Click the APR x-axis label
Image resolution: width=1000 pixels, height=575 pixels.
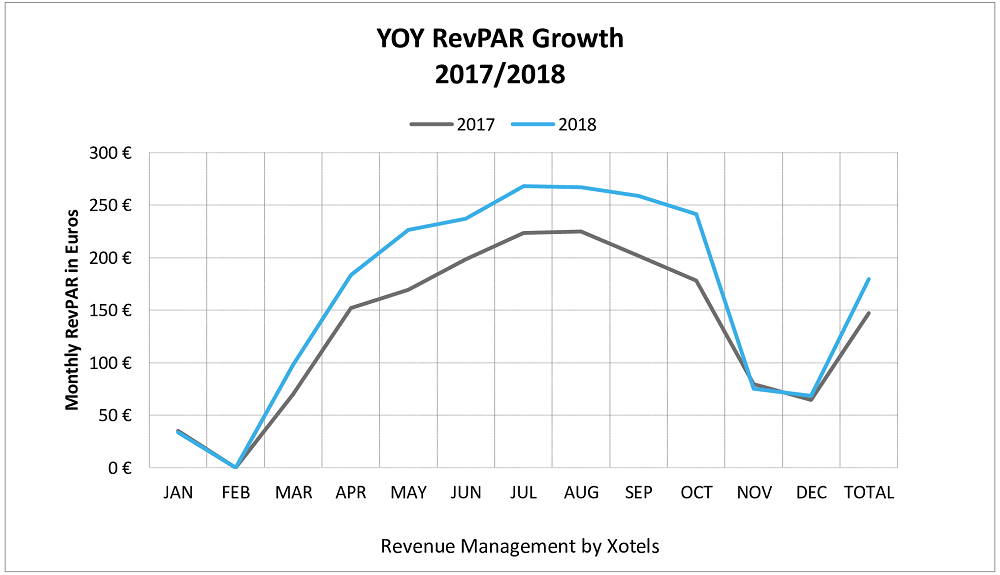pos(351,493)
